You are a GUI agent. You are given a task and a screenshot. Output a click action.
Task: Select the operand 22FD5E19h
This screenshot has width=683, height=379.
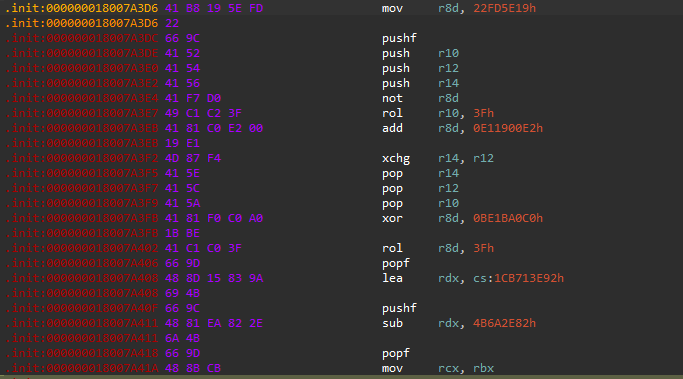pyautogui.click(x=504, y=8)
